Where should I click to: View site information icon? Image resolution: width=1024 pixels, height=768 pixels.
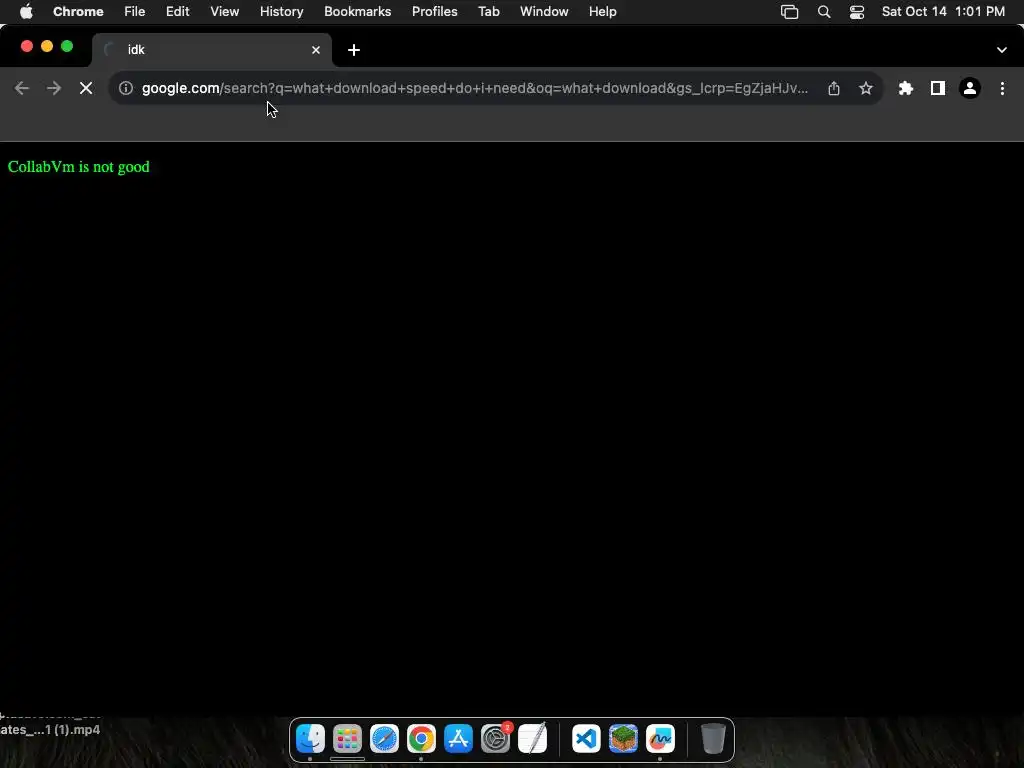pos(126,88)
